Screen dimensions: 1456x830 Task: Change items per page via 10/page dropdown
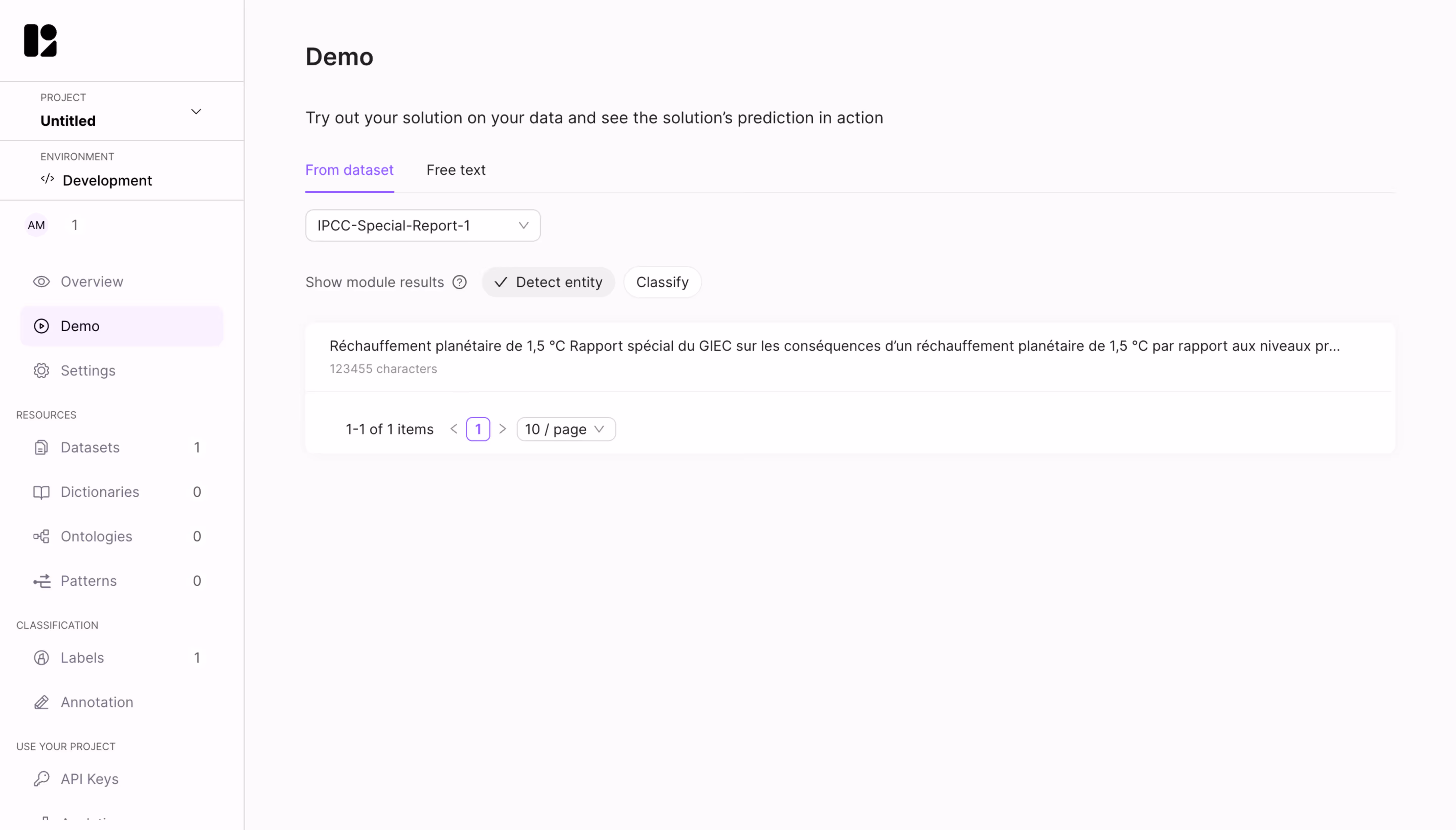(x=565, y=429)
